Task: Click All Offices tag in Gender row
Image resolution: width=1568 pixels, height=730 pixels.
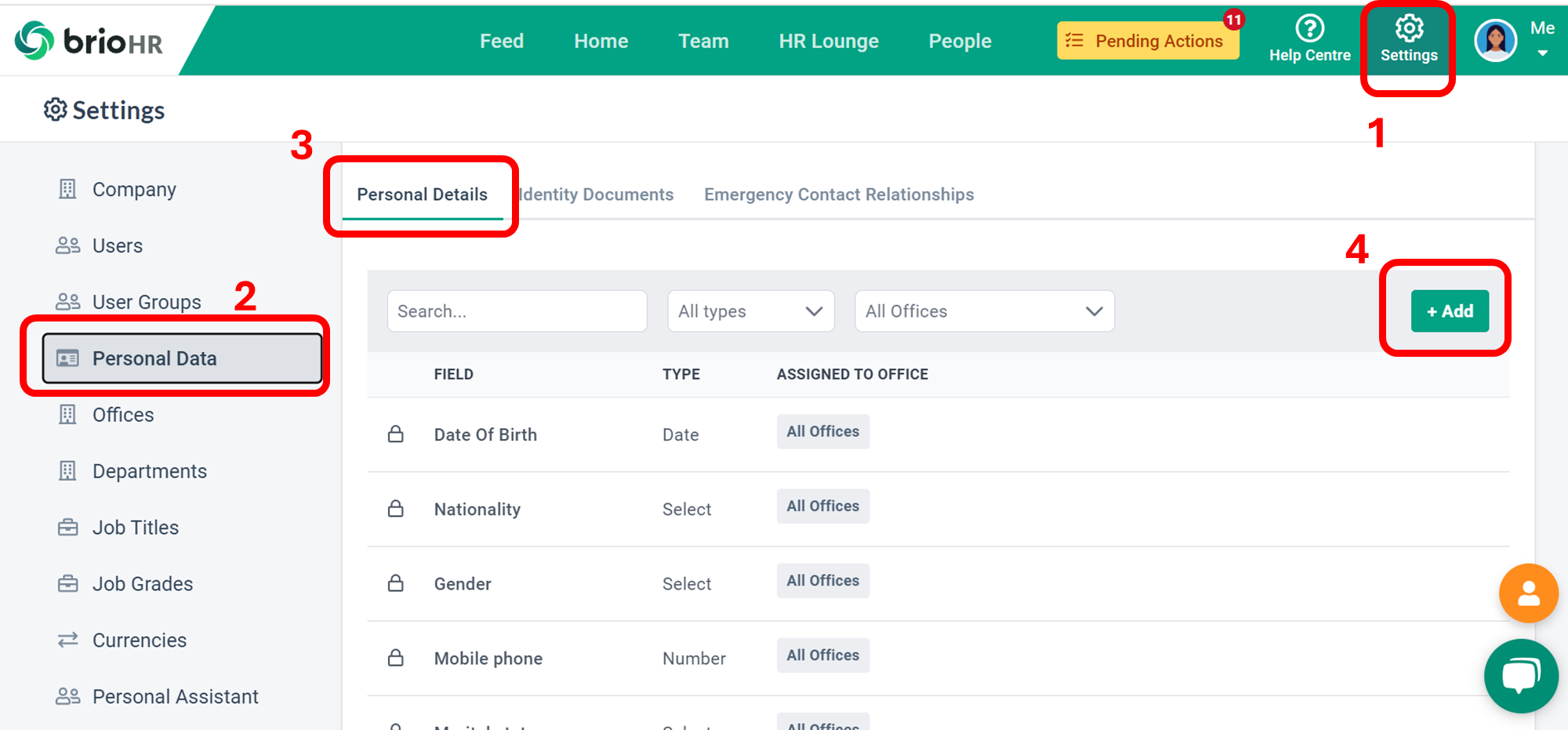Action: tap(823, 580)
